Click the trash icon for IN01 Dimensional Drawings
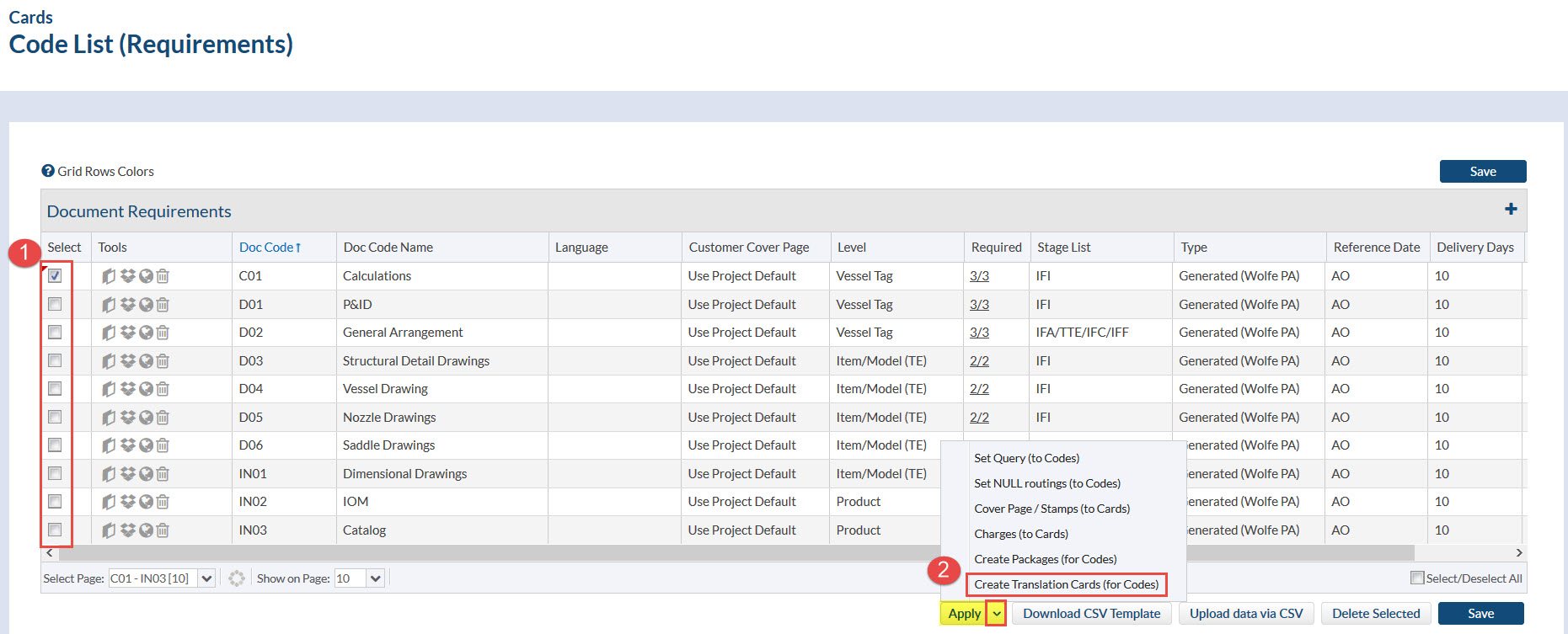 (163, 474)
